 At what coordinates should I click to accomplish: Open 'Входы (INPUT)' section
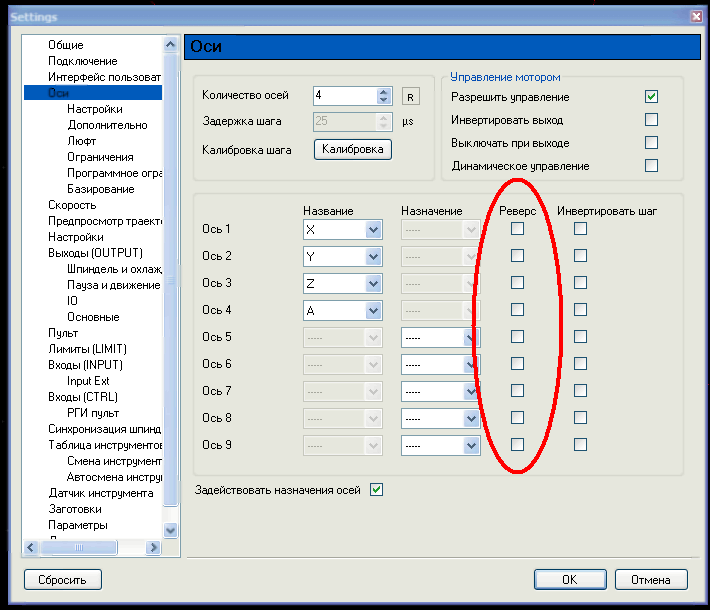86,365
